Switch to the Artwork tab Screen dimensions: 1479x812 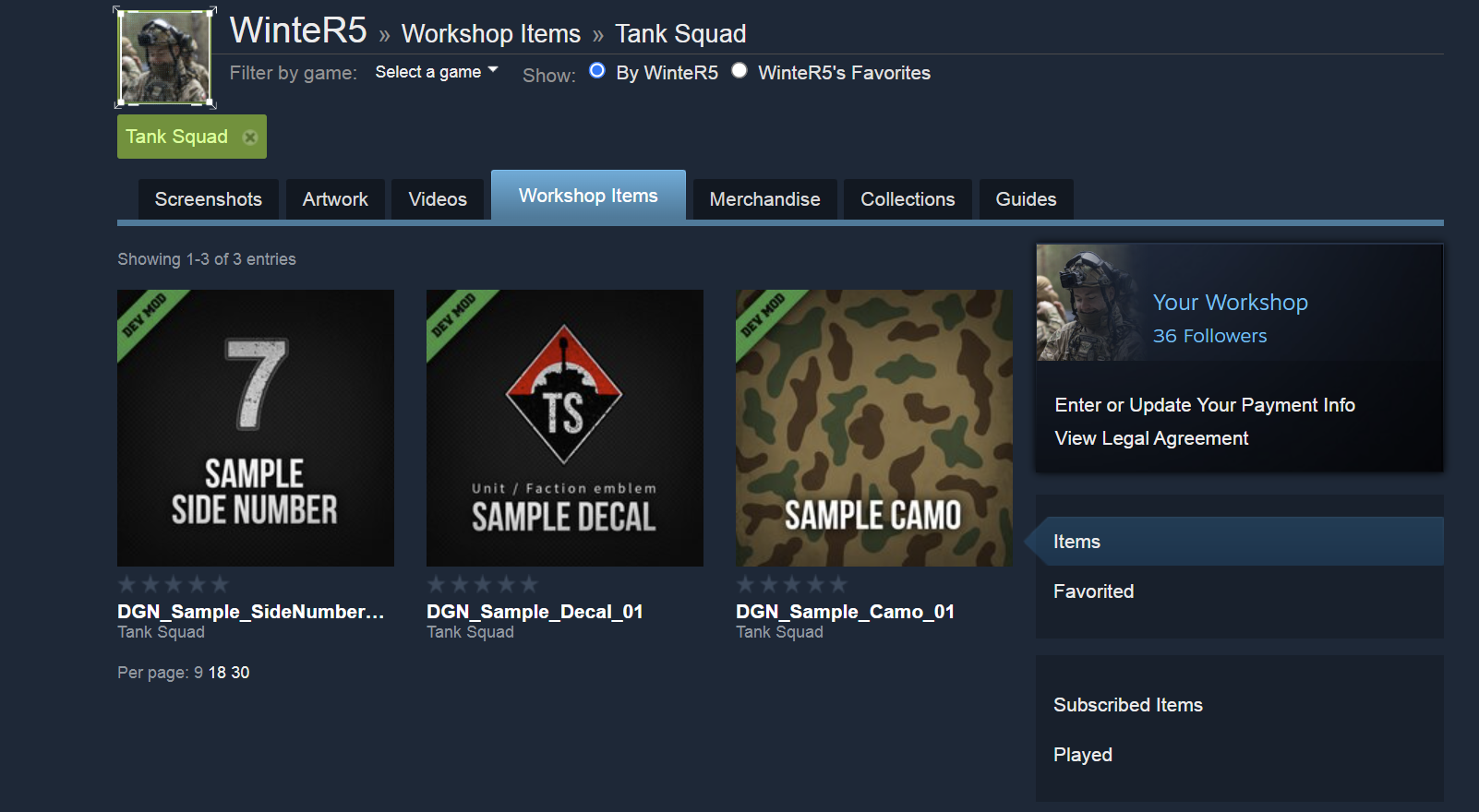click(x=335, y=199)
